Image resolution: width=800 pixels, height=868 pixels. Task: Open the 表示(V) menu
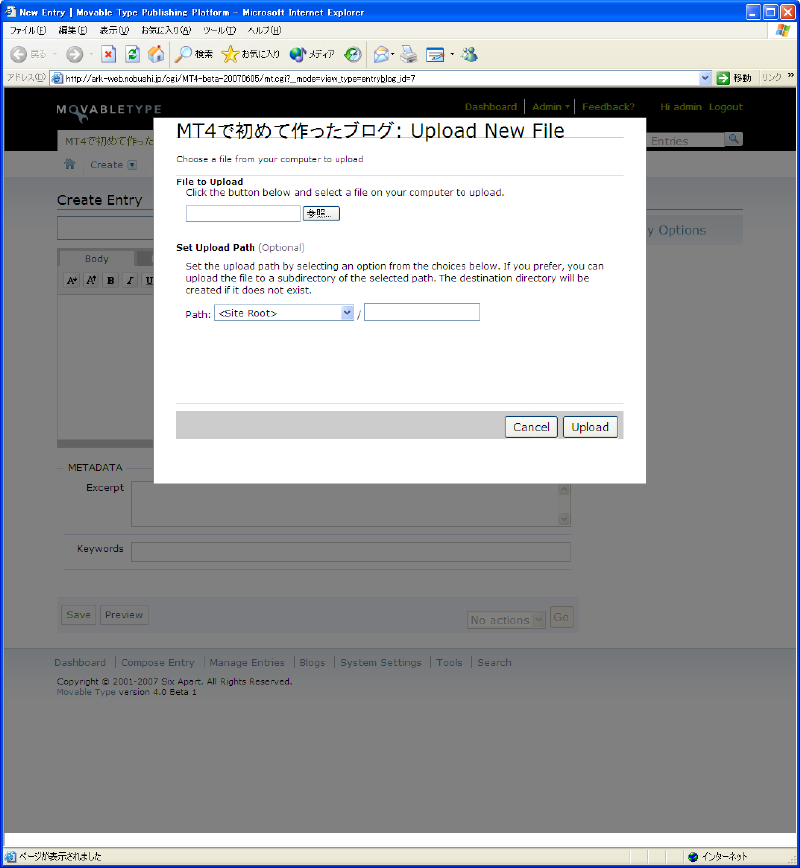tap(114, 31)
